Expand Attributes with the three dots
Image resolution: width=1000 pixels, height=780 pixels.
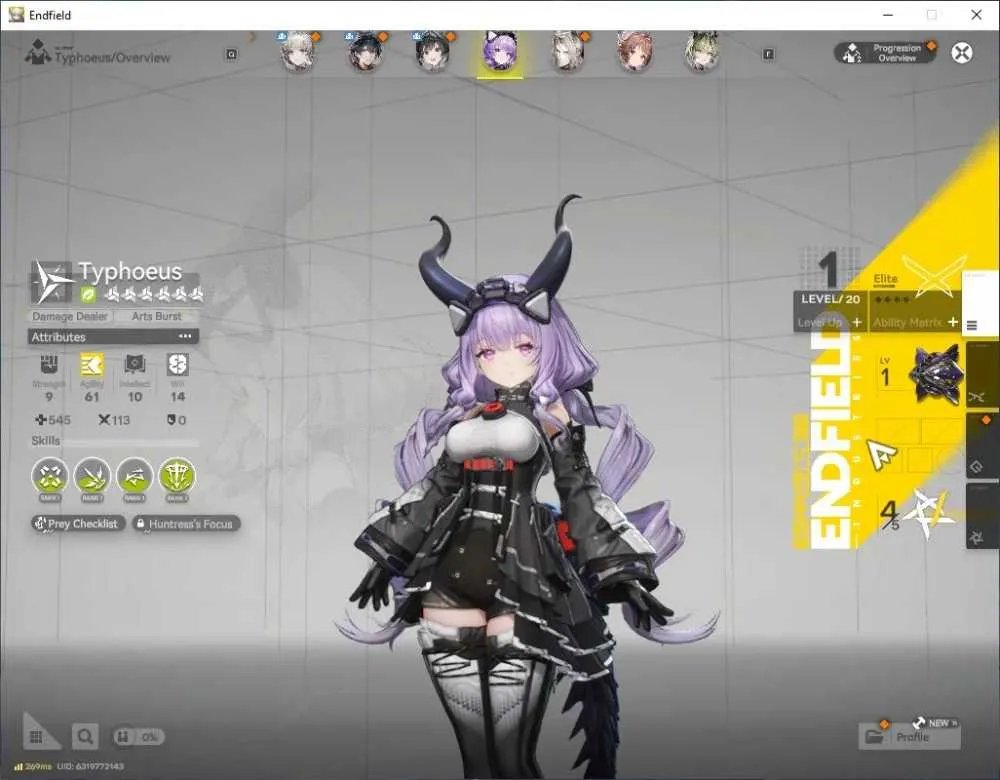pyautogui.click(x=185, y=336)
